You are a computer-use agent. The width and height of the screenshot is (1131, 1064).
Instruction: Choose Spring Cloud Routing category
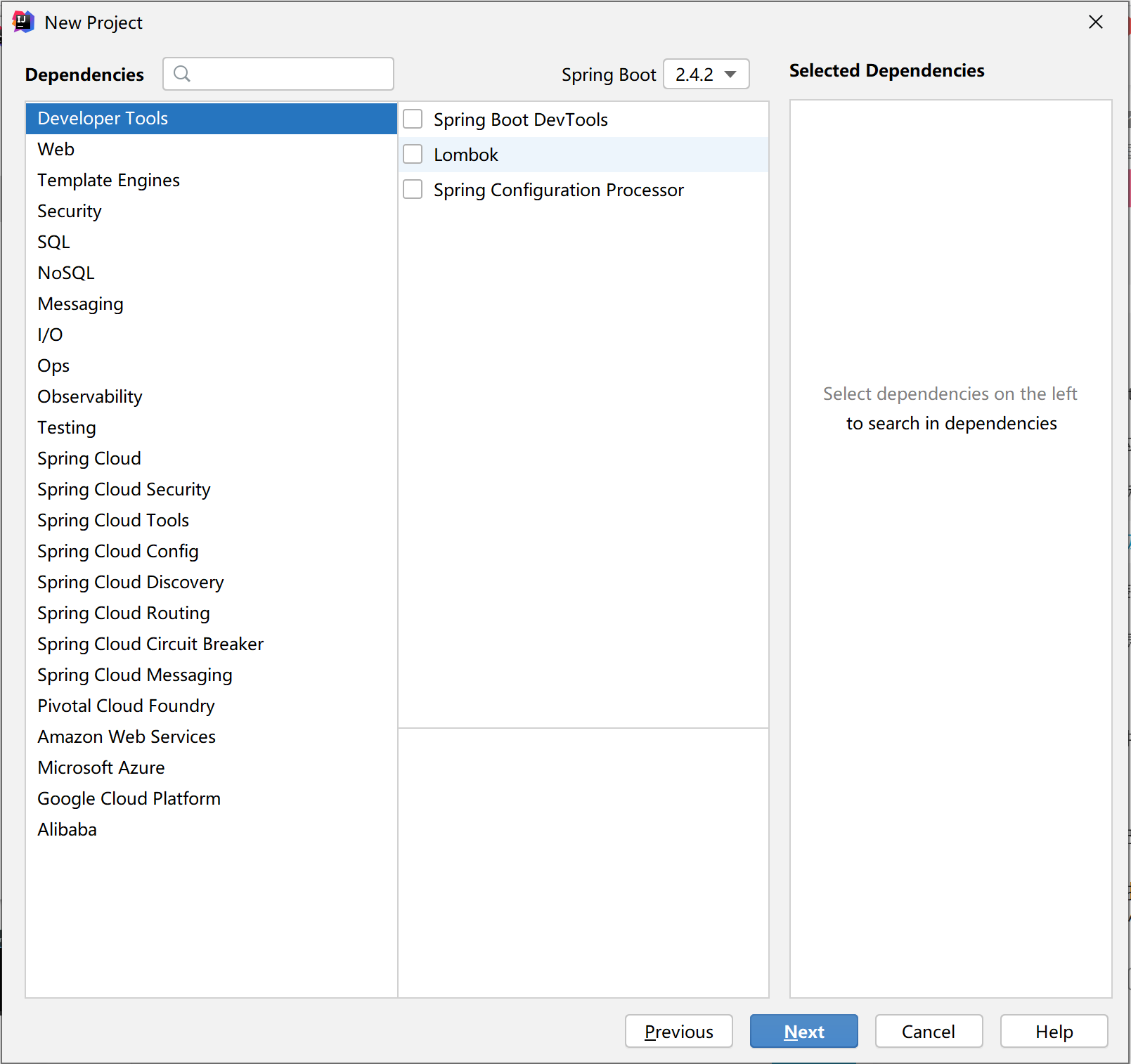[x=212, y=613]
